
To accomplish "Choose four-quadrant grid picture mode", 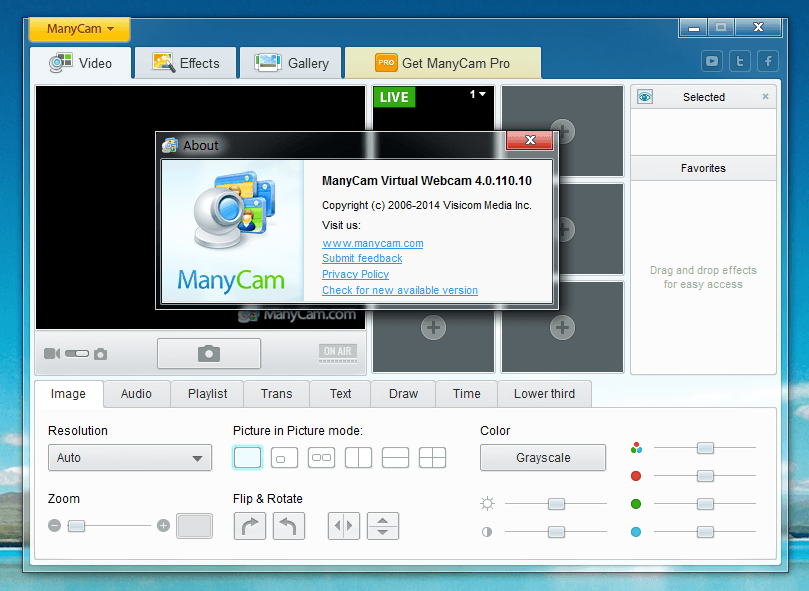I will click(432, 457).
